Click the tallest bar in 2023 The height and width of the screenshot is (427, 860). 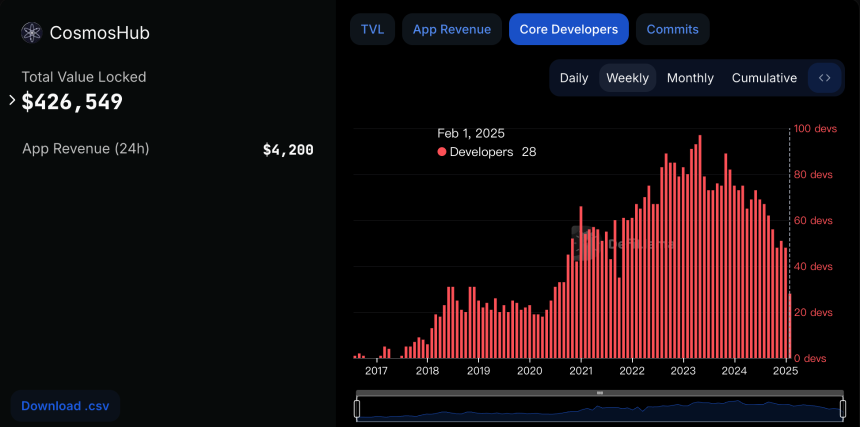700,246
